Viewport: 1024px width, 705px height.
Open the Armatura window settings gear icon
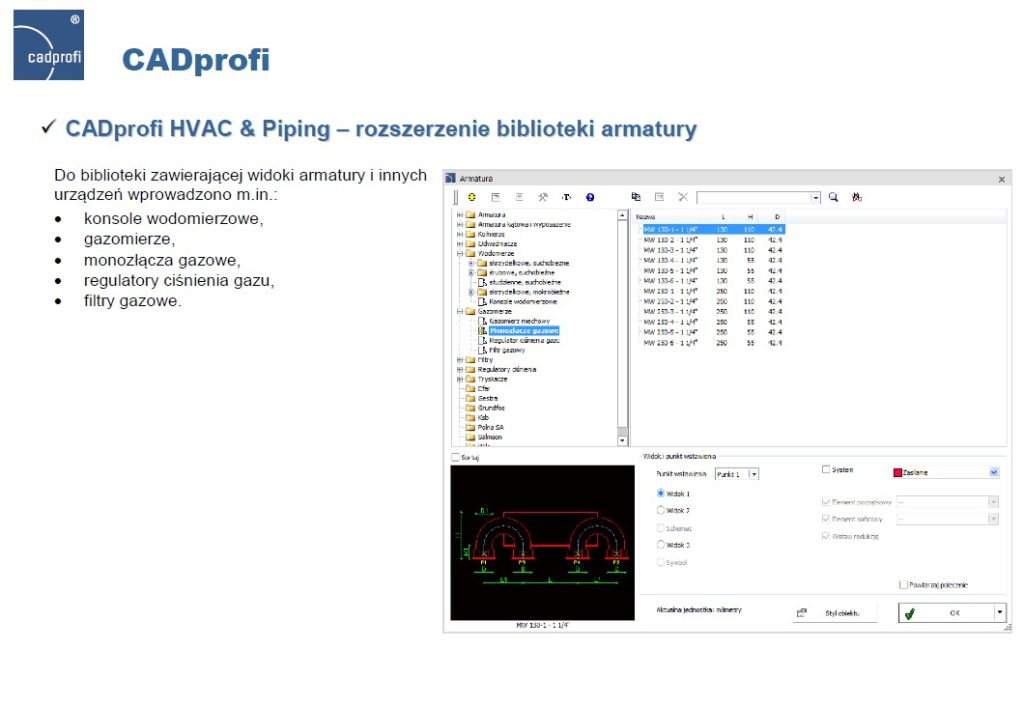click(470, 197)
